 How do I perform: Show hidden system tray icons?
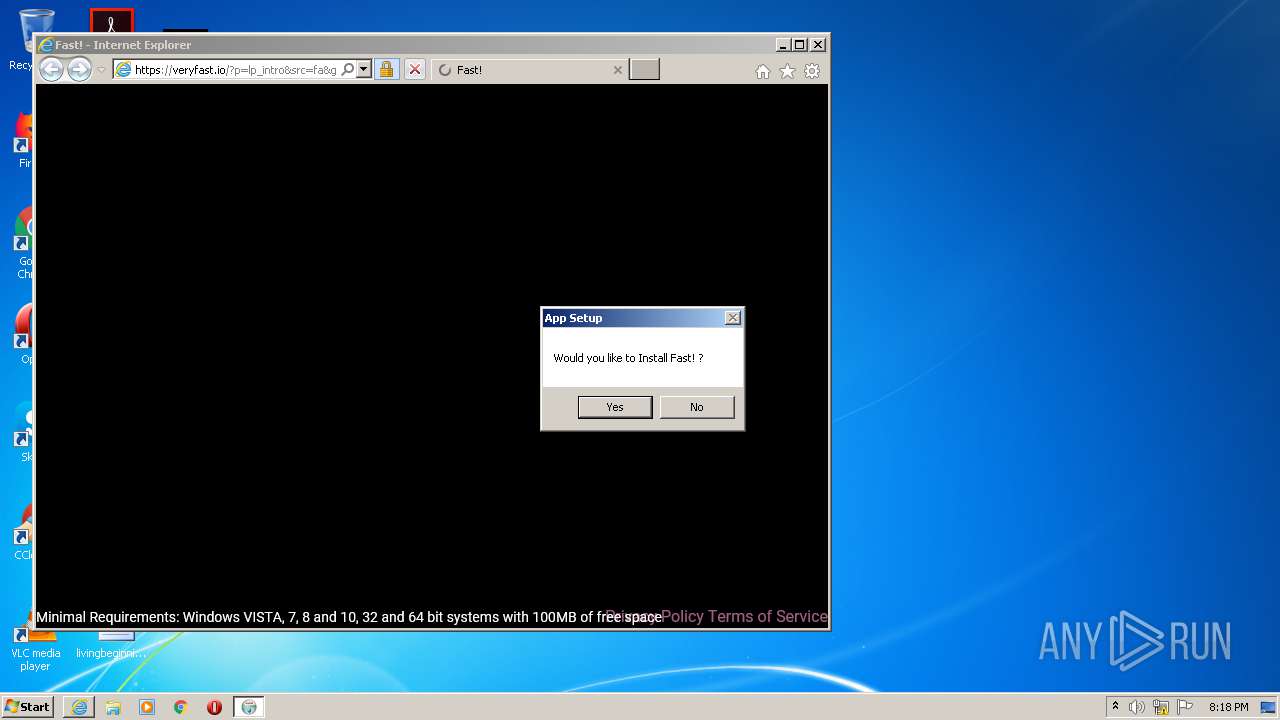(1115, 707)
